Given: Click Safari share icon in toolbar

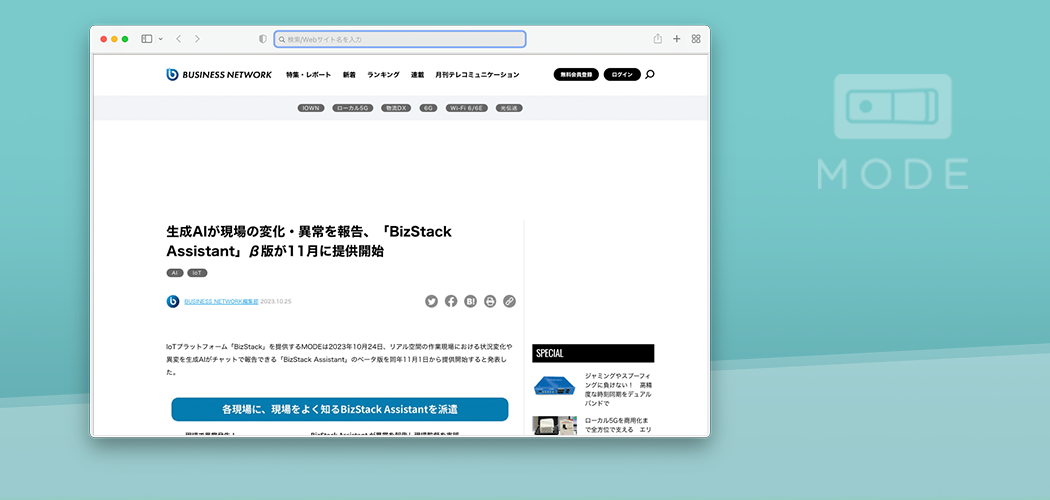Looking at the screenshot, I should pos(658,39).
